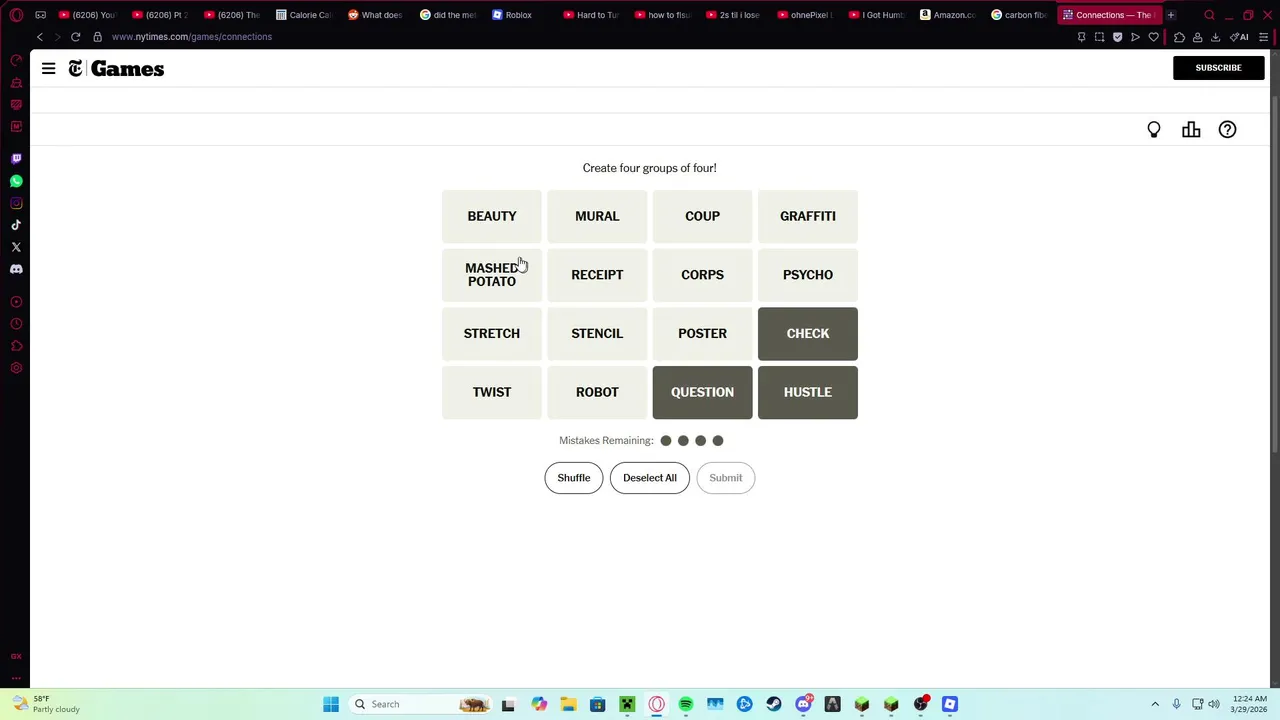The height and width of the screenshot is (720, 1280).
Task: Show hidden system tray icons
Action: (x=1155, y=704)
